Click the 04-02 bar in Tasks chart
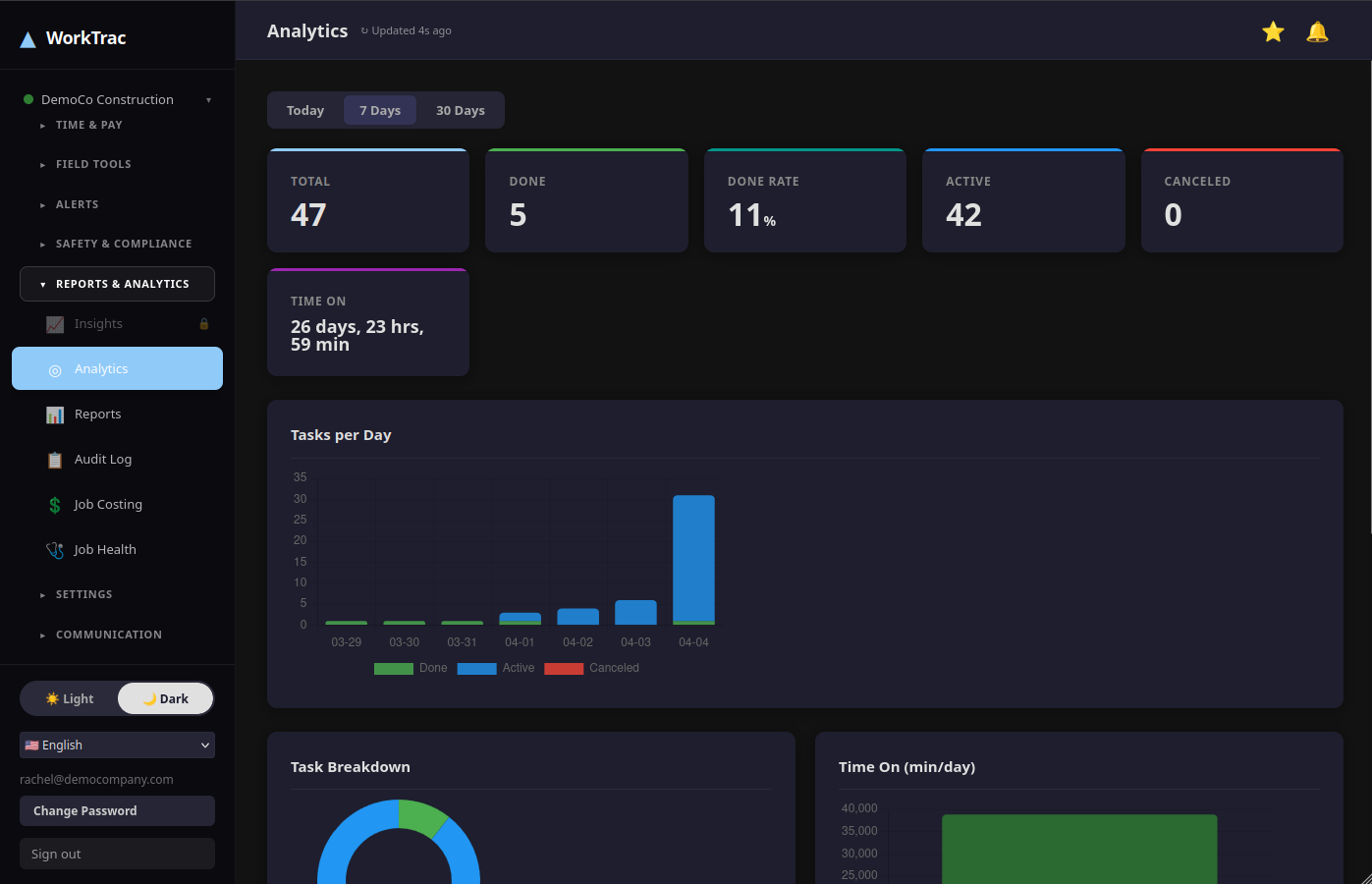 coord(577,617)
